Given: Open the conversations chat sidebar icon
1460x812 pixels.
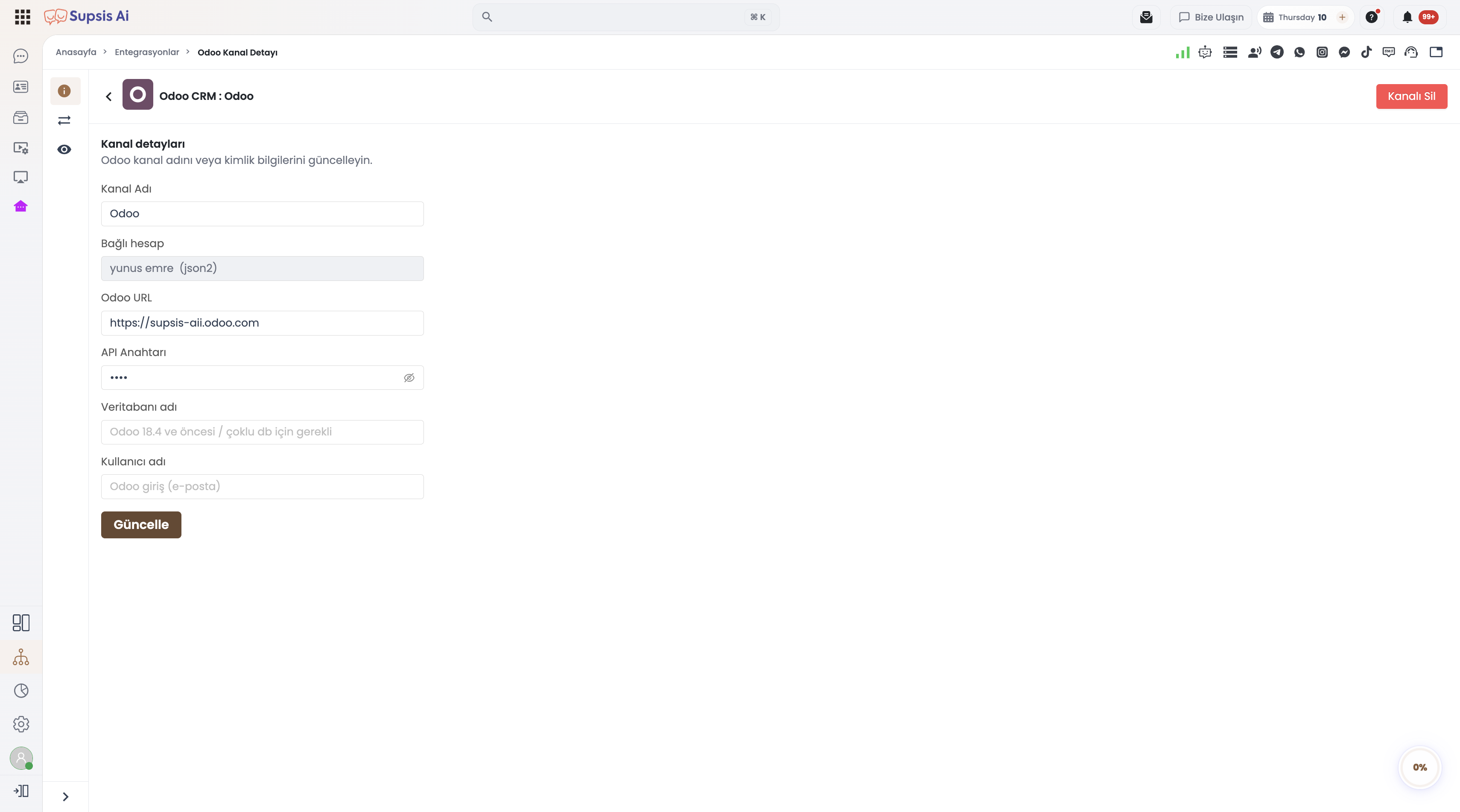Looking at the screenshot, I should pyautogui.click(x=21, y=56).
